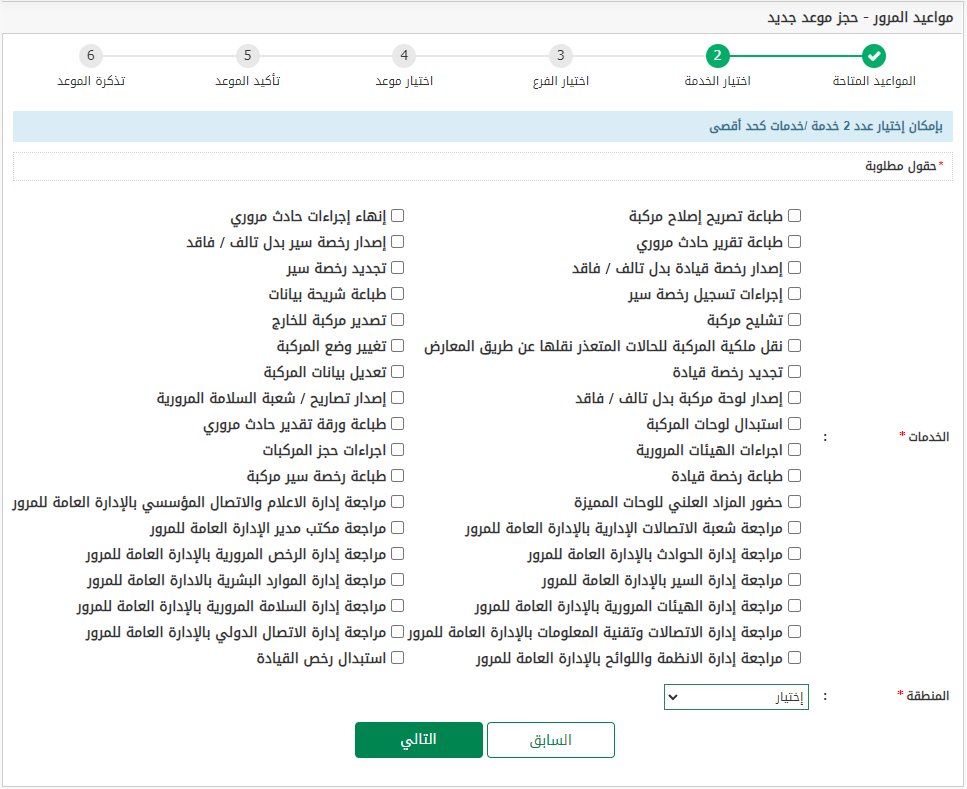Tick مراجعة إدارة الهيئات المرورية checkbox
The image size is (967, 789).
point(794,606)
